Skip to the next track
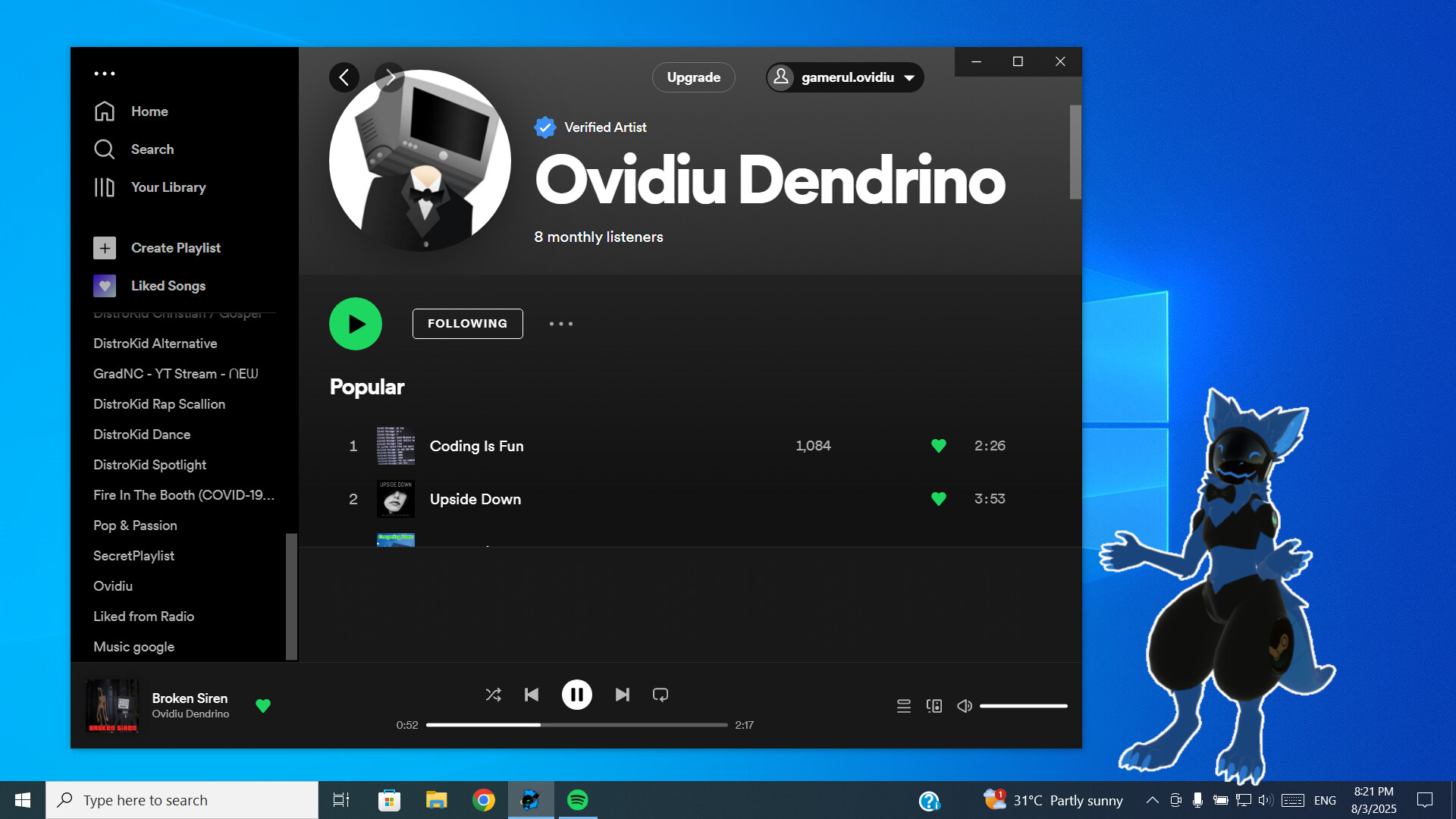Image resolution: width=1456 pixels, height=819 pixels. pyautogui.click(x=622, y=695)
